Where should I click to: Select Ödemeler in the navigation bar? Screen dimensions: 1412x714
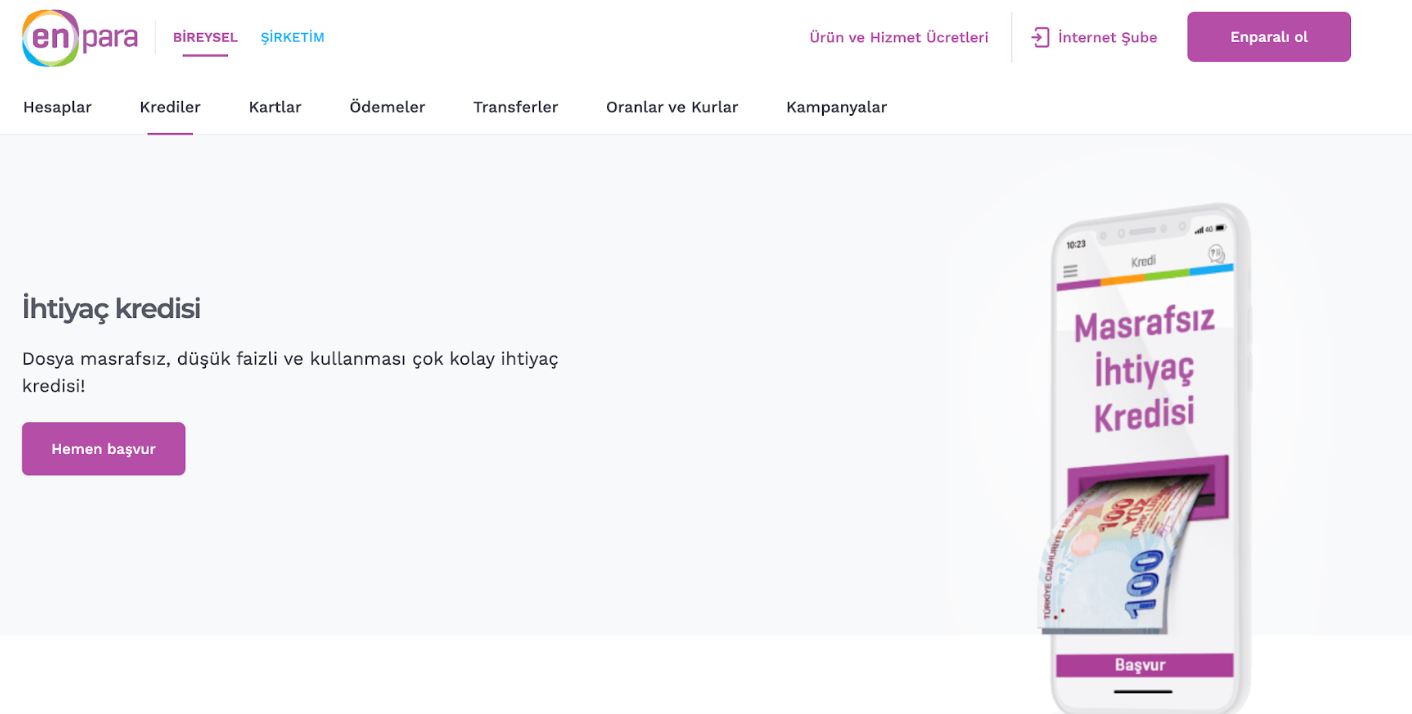coord(387,107)
